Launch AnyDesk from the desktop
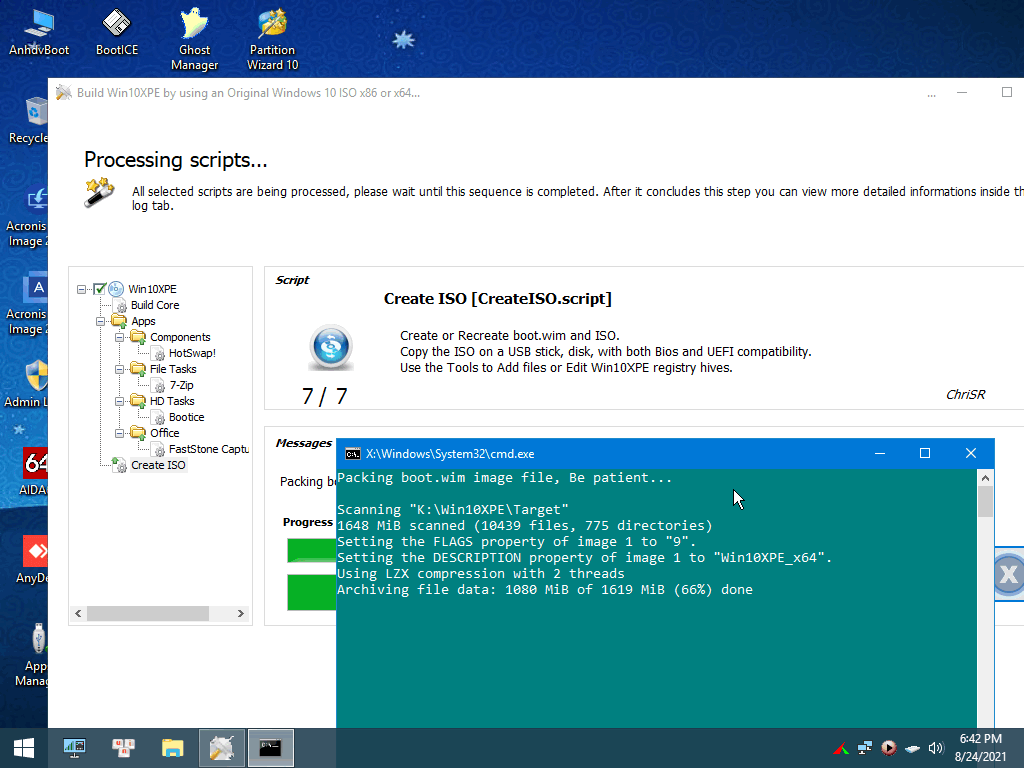The width and height of the screenshot is (1024, 768). pos(33,560)
